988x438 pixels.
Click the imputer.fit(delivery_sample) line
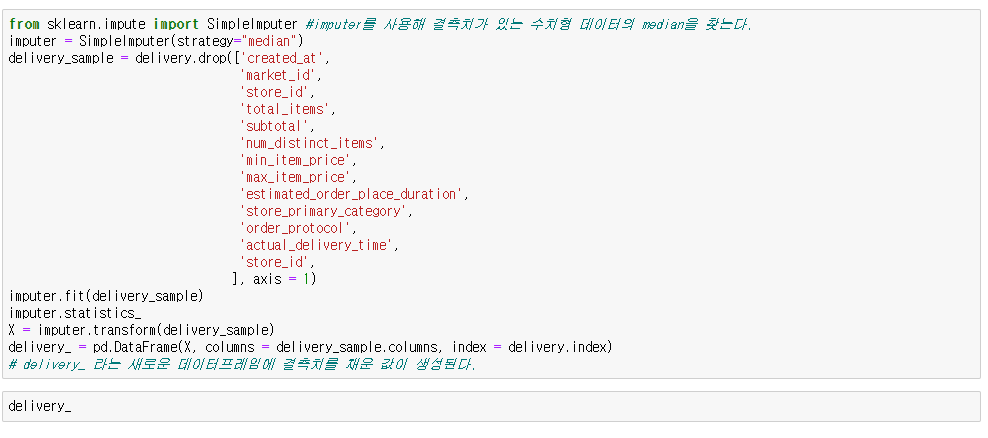click(x=106, y=296)
